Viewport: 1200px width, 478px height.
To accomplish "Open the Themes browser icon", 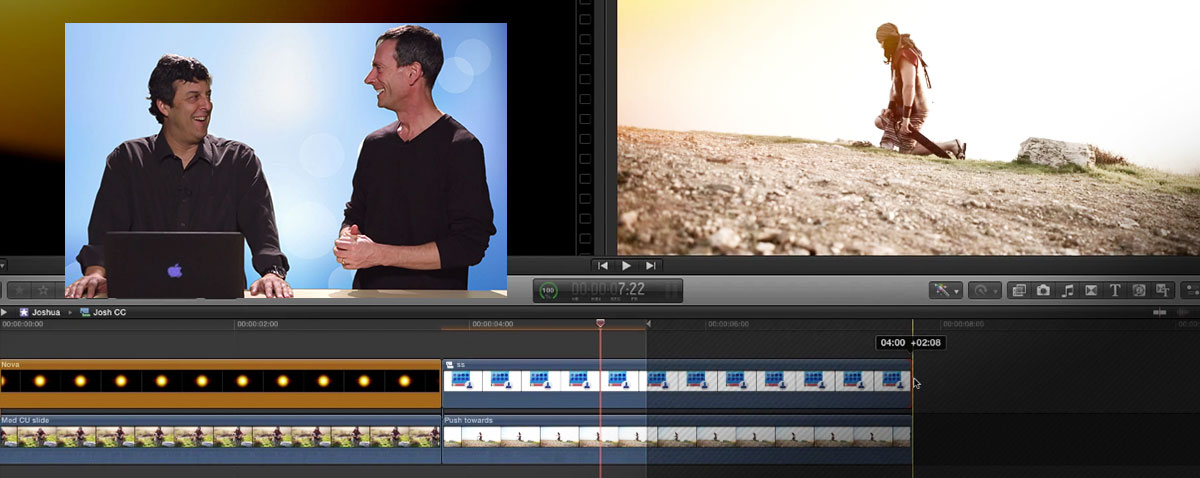I will tap(1163, 290).
